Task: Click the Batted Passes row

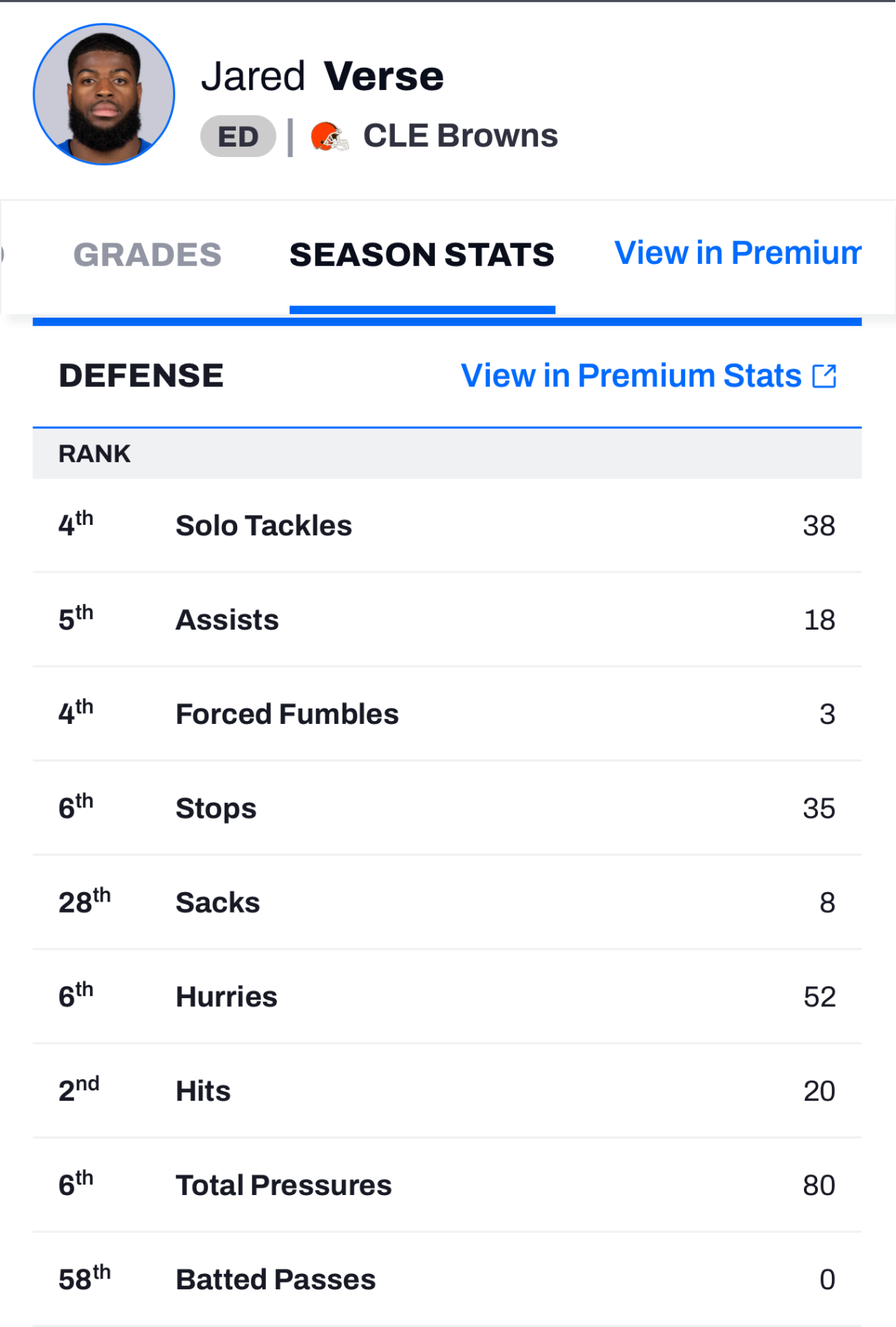Action: (447, 1281)
